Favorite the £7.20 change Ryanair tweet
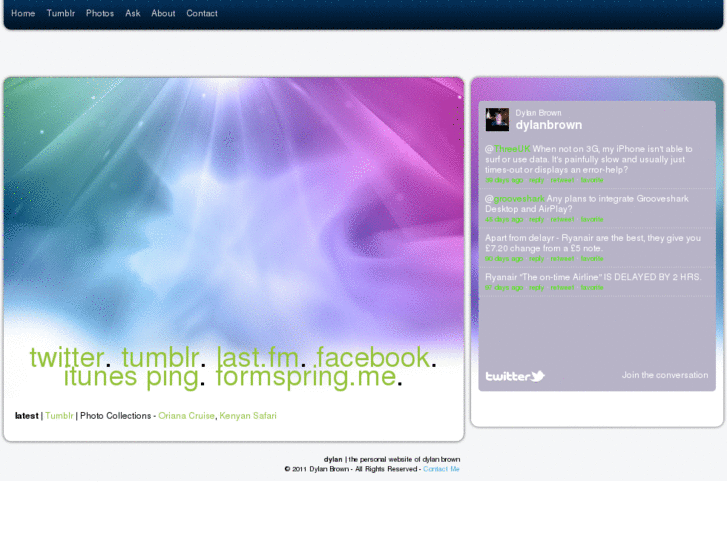This screenshot has height=545, width=727. click(592, 259)
